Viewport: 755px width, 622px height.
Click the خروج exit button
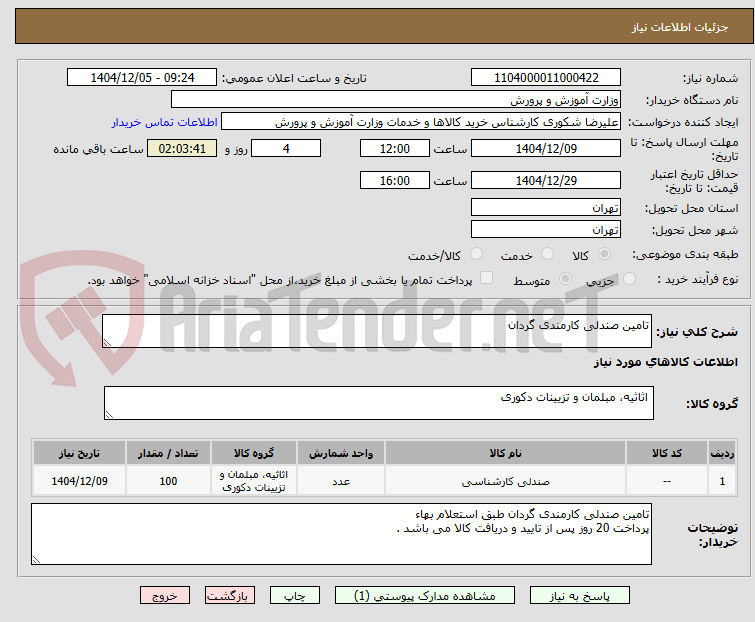pos(165,596)
